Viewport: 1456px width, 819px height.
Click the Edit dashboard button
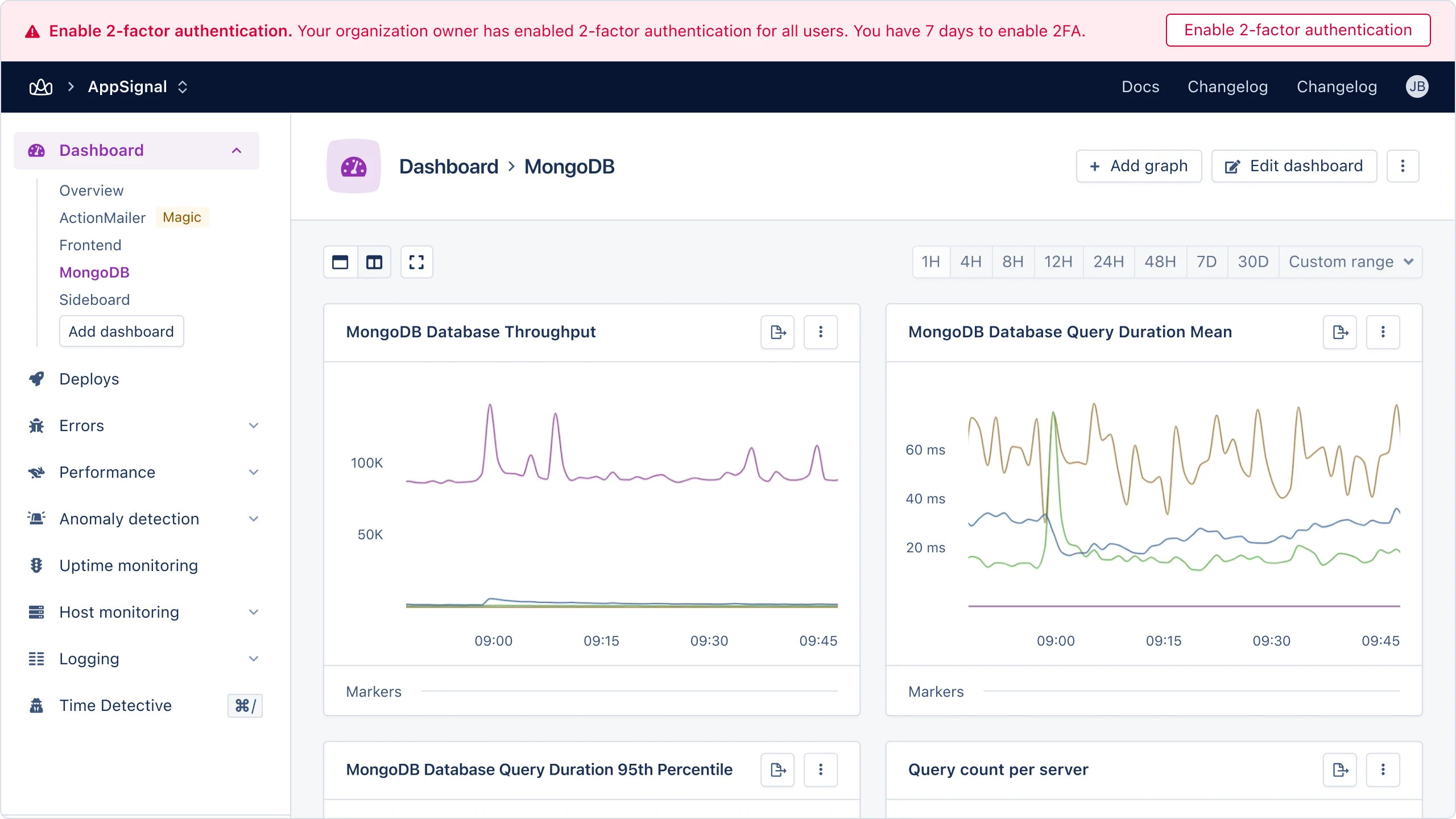(x=1294, y=166)
